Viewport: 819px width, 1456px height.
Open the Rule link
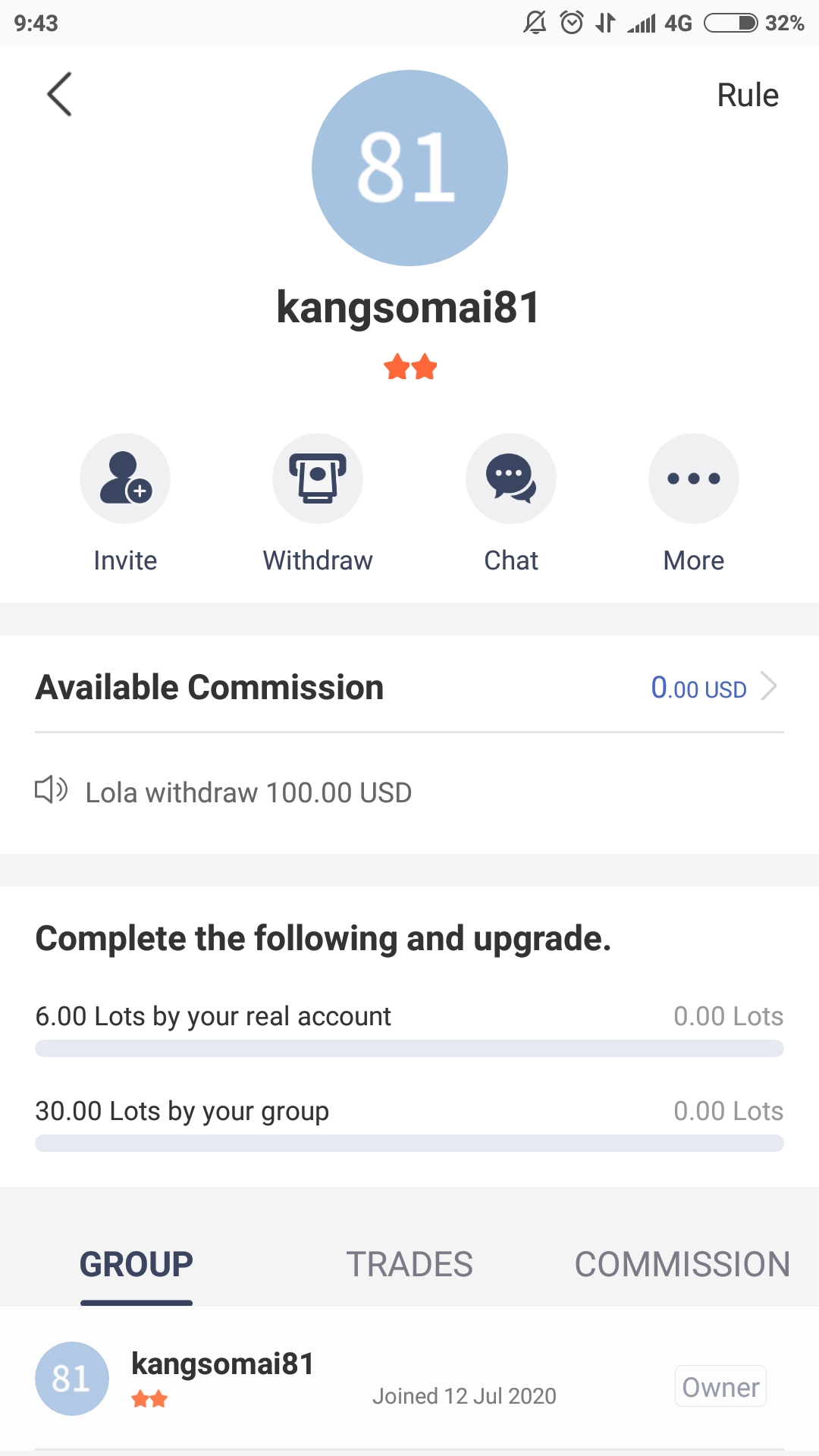[x=748, y=96]
